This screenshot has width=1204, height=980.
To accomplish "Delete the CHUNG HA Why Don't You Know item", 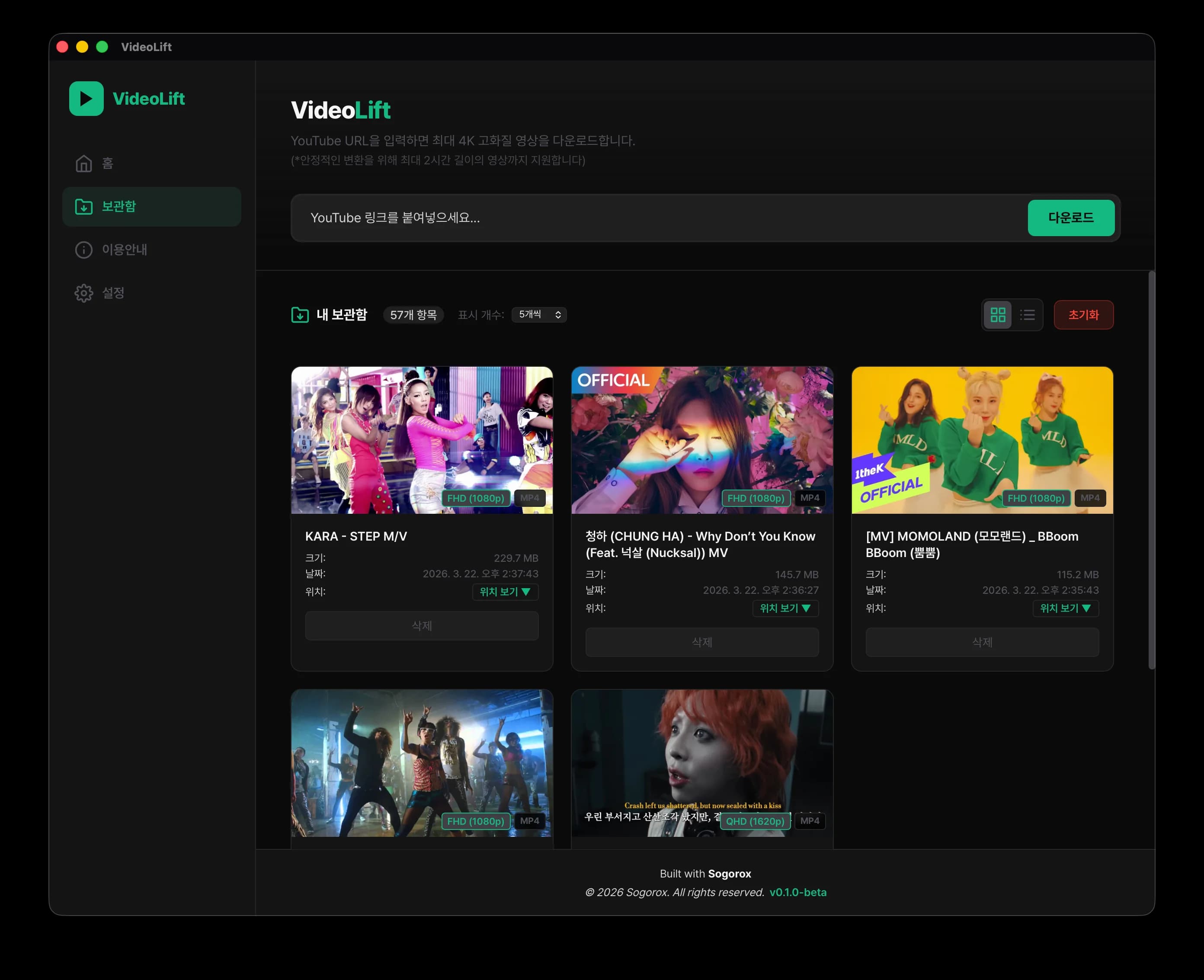I will click(x=701, y=642).
